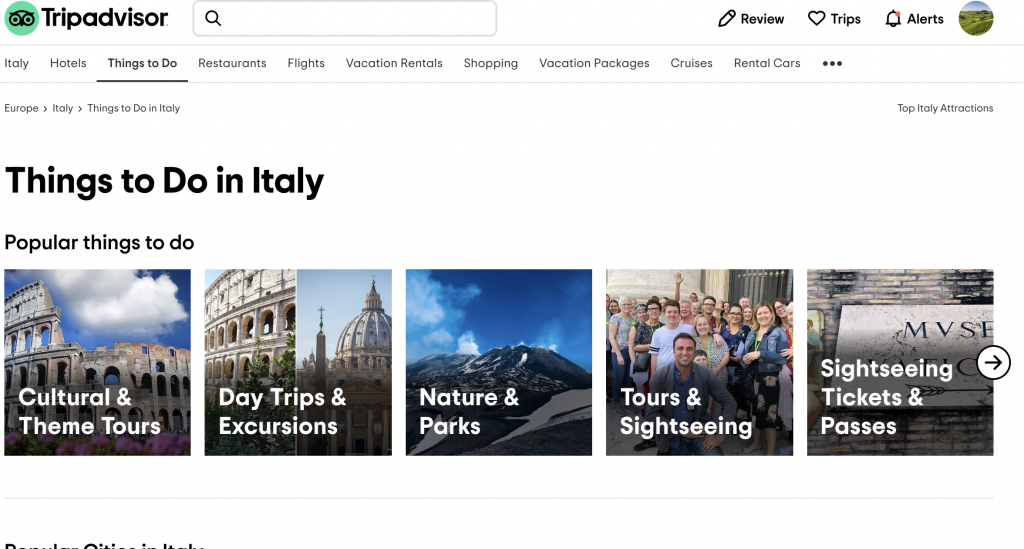Open the profile avatar menu
The height and width of the screenshot is (549, 1024).
pos(975,19)
